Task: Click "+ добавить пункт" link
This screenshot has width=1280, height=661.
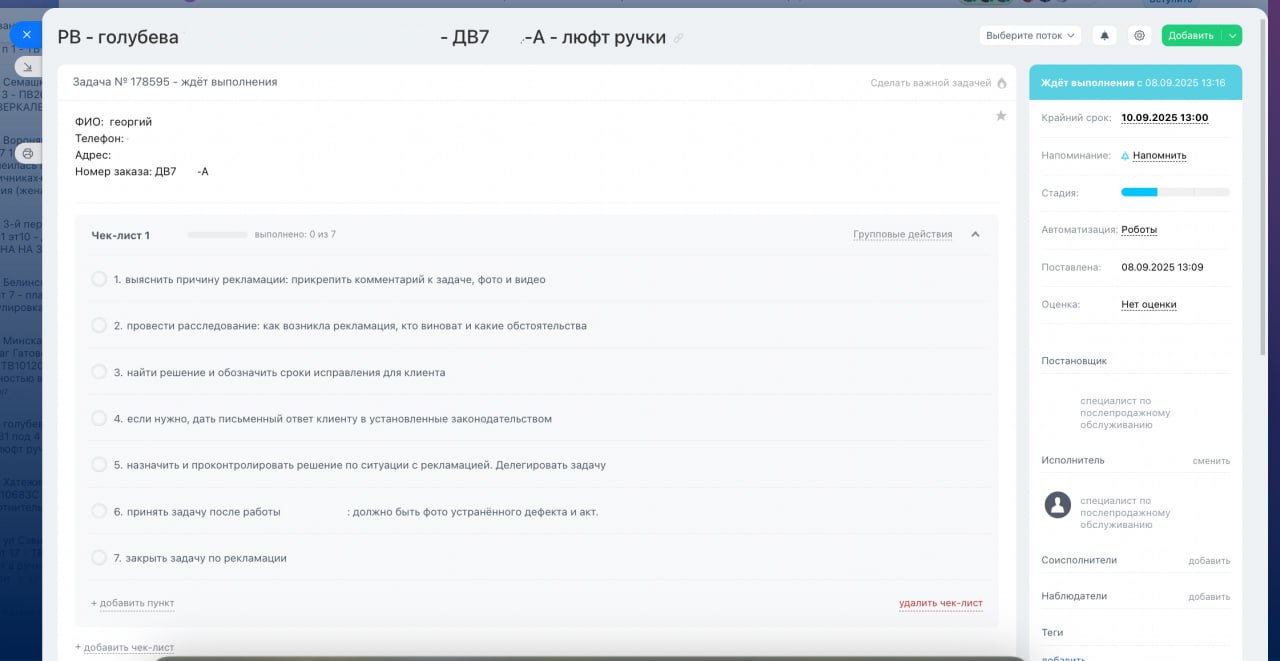Action: point(133,603)
